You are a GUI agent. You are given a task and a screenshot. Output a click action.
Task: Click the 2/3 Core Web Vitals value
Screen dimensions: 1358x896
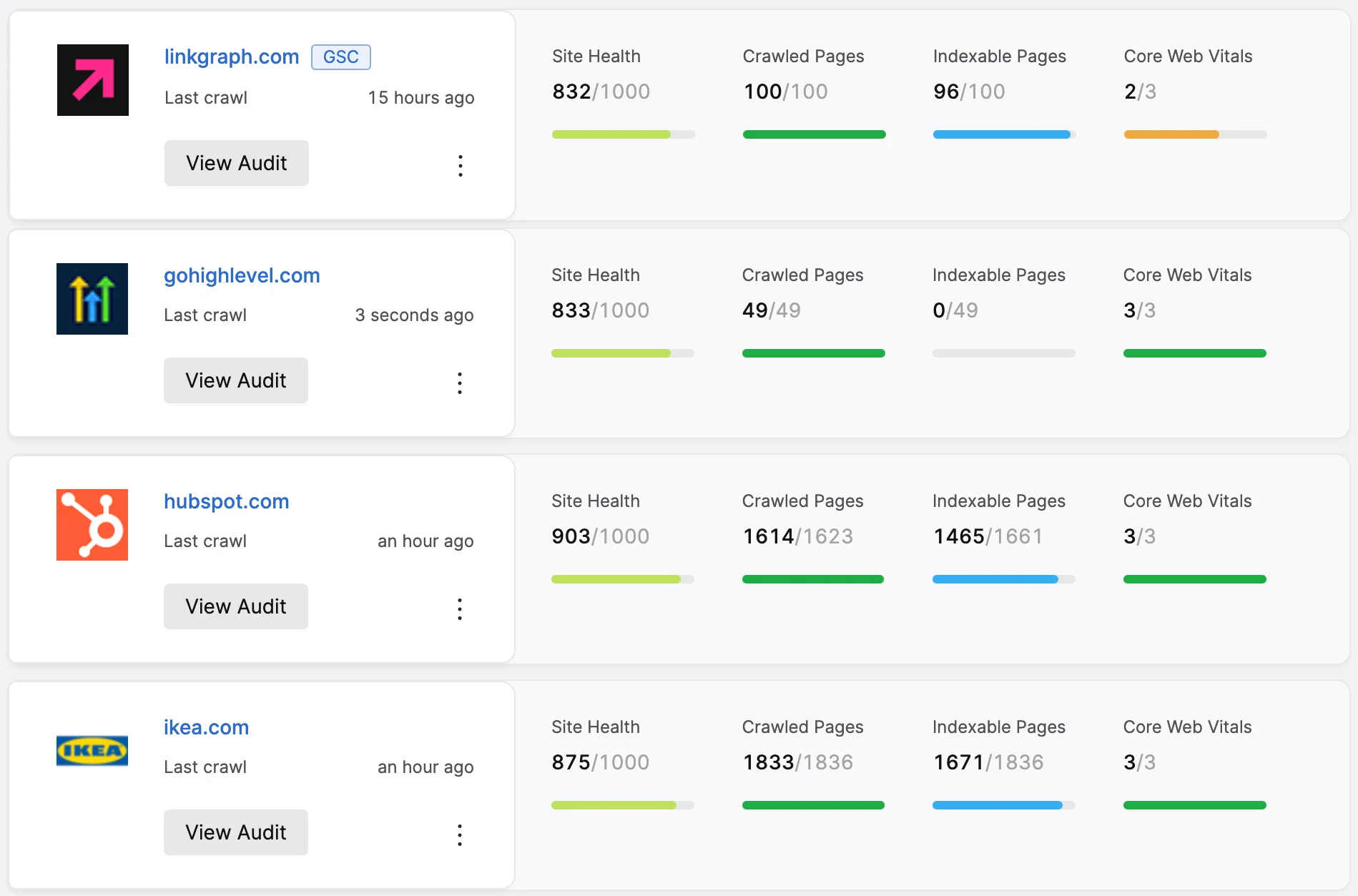pyautogui.click(x=1141, y=92)
